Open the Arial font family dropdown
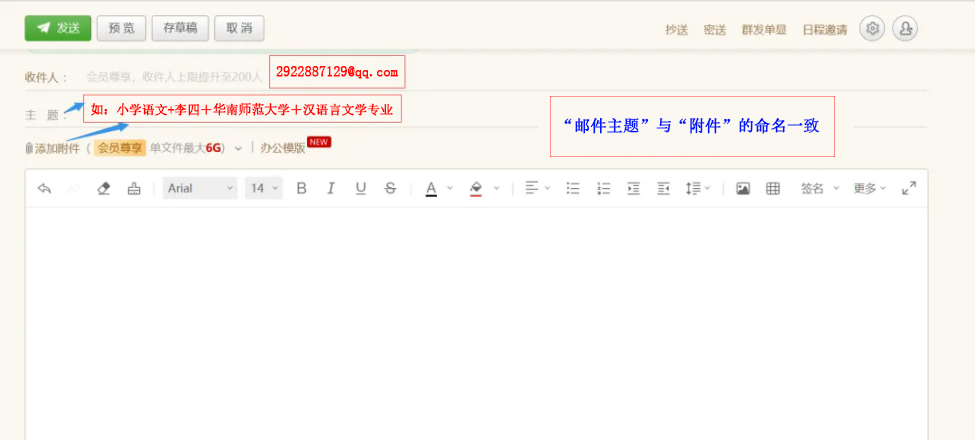 (200, 188)
